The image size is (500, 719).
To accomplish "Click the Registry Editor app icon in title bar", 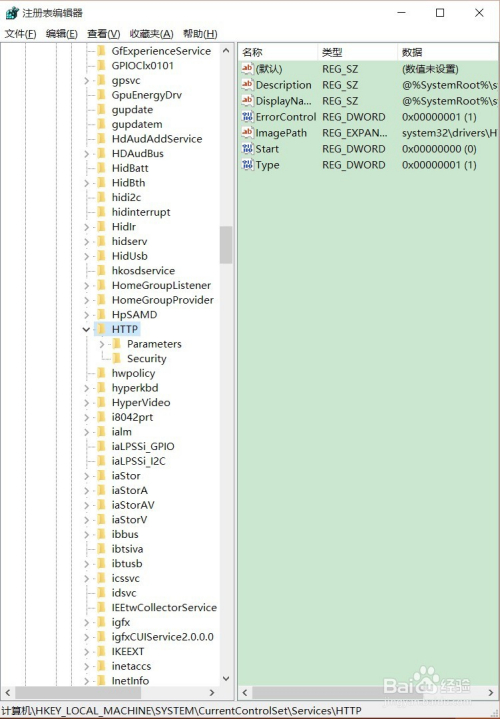I will click(x=12, y=13).
